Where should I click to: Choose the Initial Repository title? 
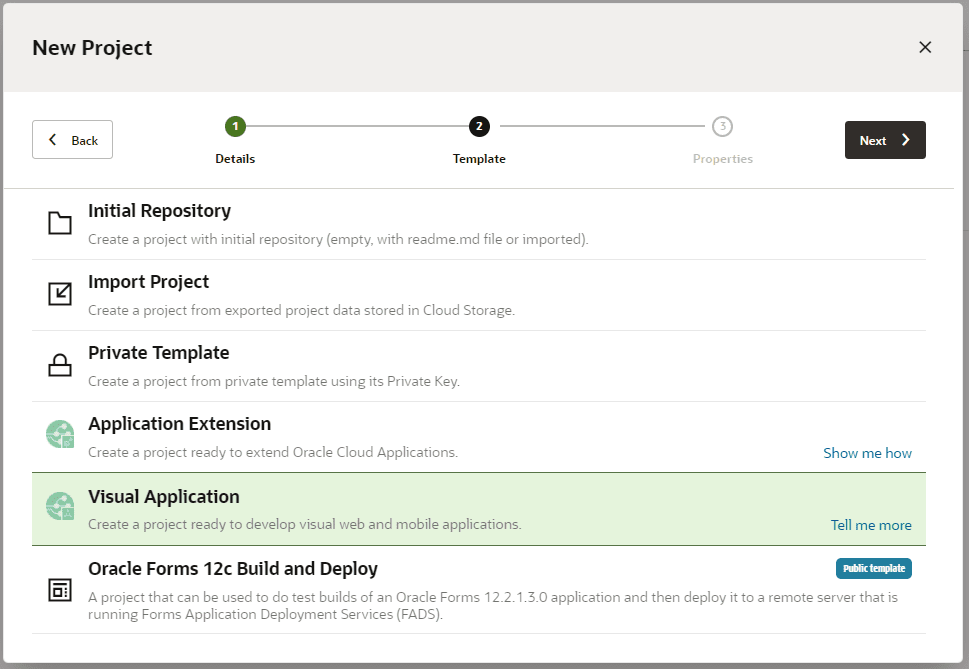coord(159,211)
